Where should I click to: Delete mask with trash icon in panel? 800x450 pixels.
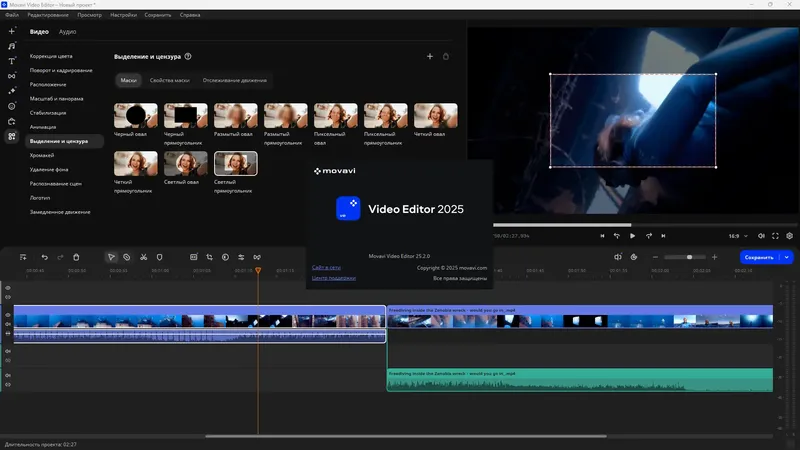point(446,57)
